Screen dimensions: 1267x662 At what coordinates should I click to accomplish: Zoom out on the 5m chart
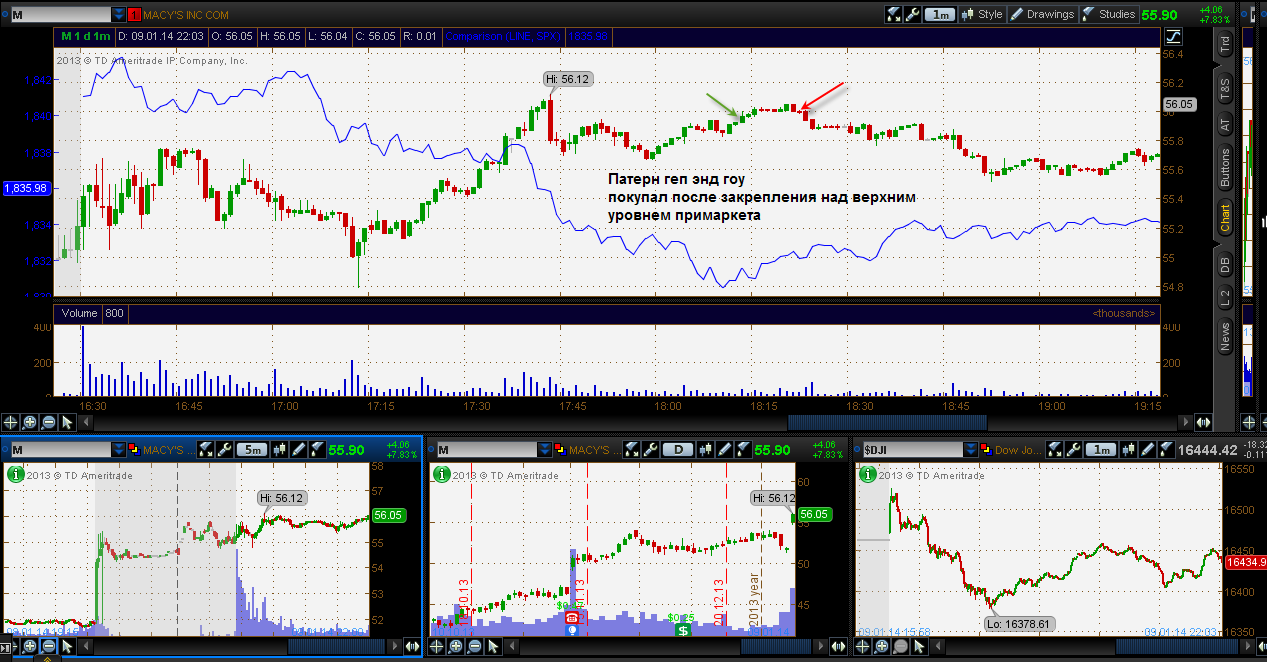click(x=48, y=646)
